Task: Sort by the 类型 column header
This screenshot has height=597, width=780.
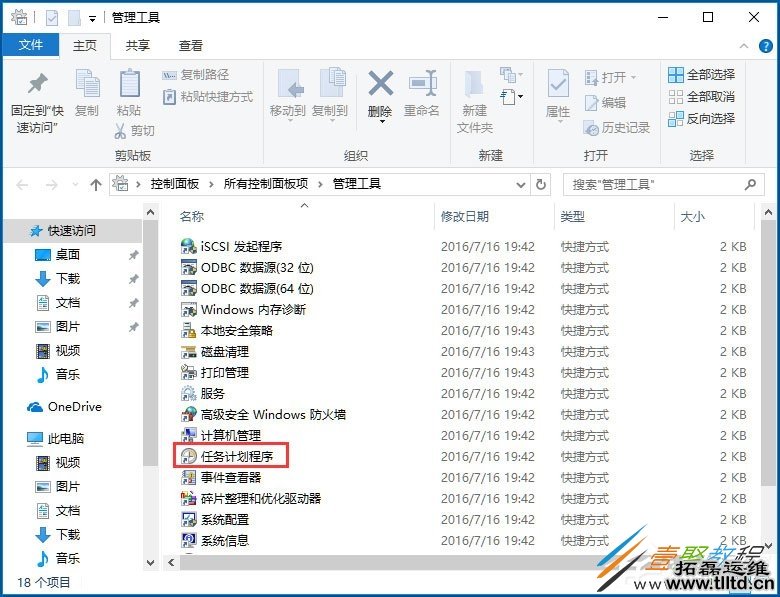Action: (x=573, y=217)
